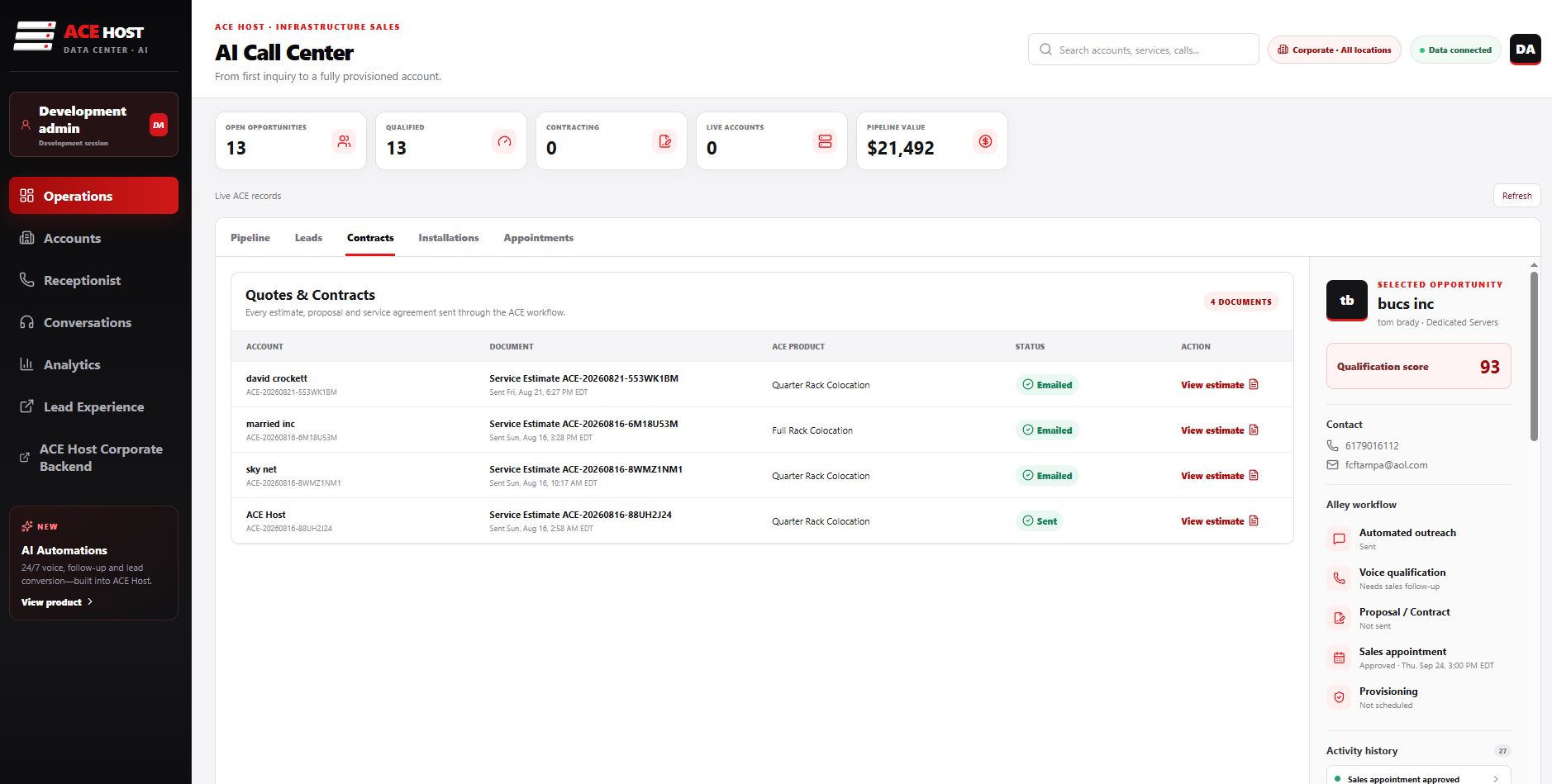Image resolution: width=1552 pixels, height=784 pixels.
Task: Switch to the Leads tab
Action: (308, 238)
